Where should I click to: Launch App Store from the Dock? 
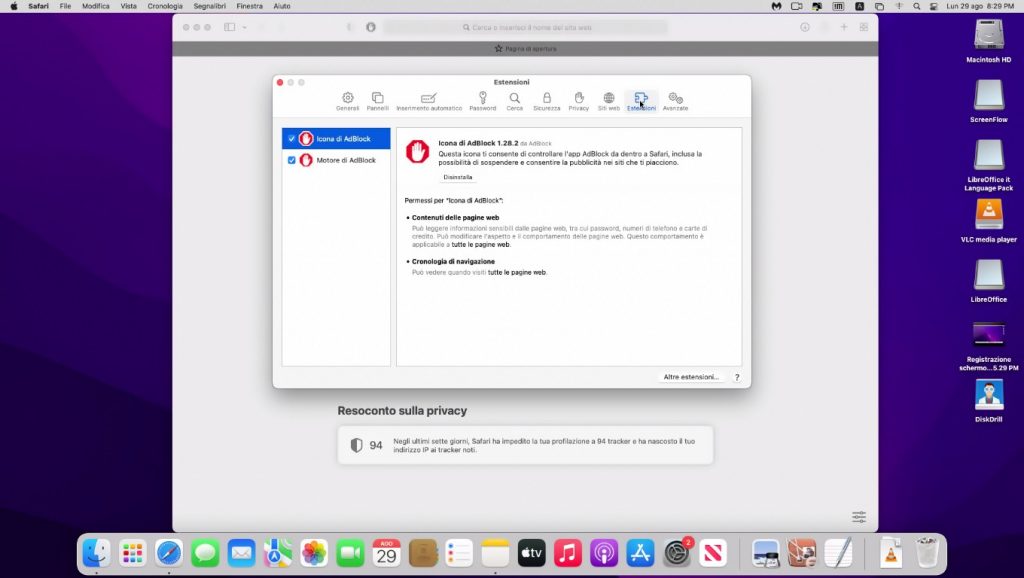coord(640,553)
